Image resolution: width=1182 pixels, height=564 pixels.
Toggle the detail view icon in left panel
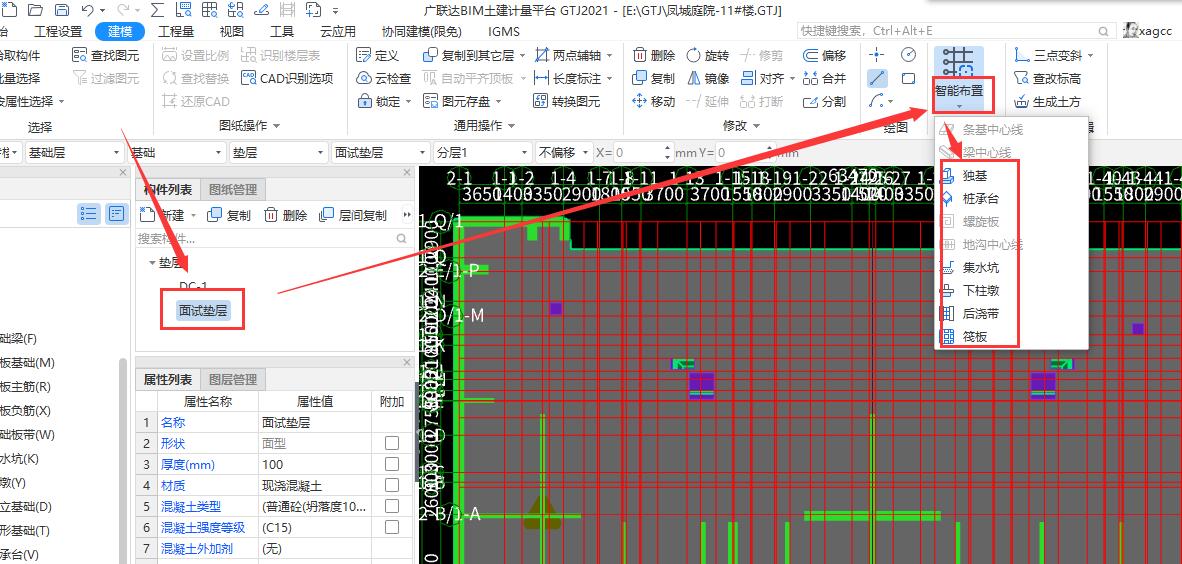point(116,213)
